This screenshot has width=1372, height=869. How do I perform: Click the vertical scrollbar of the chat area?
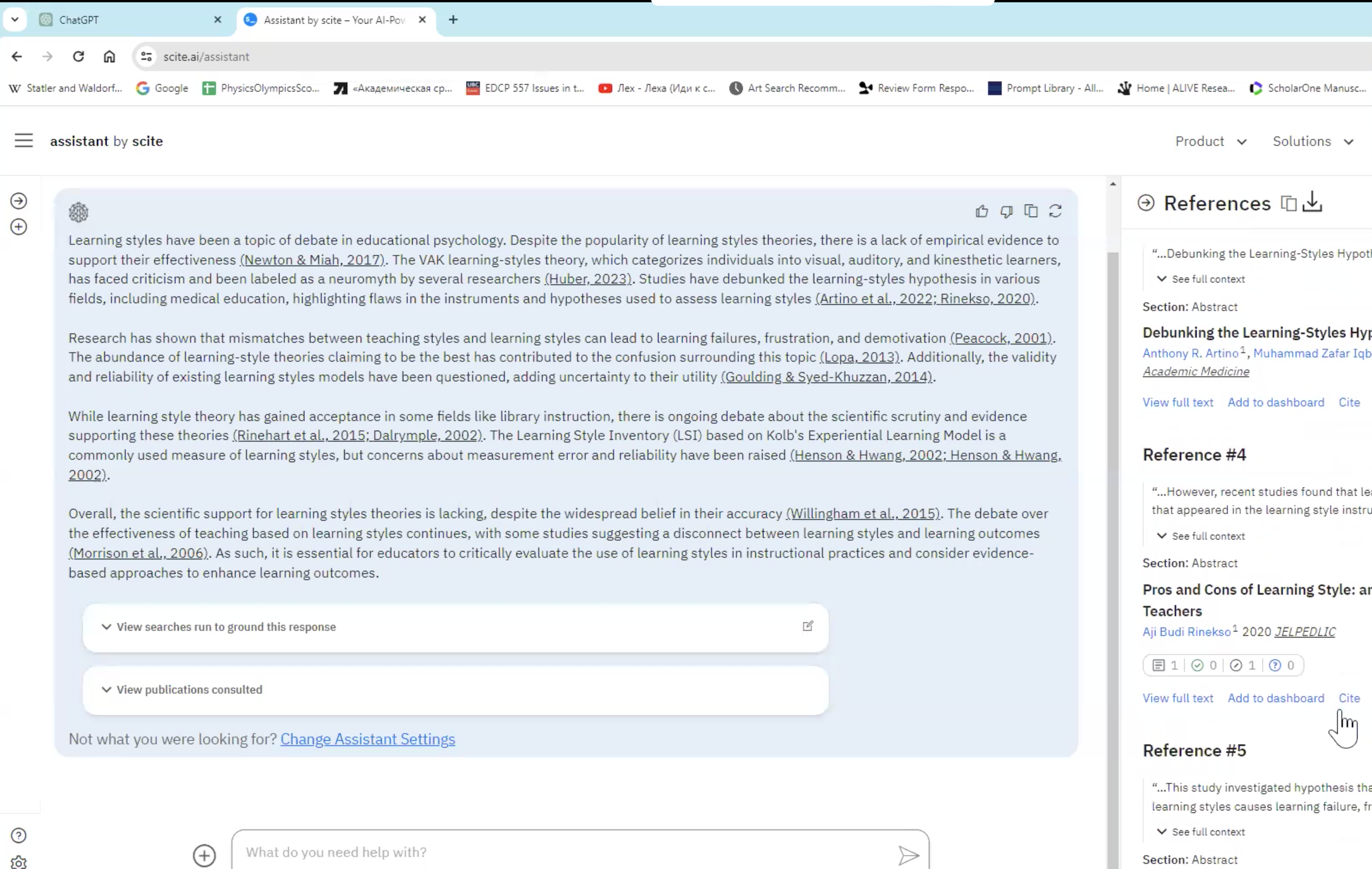click(x=1112, y=516)
